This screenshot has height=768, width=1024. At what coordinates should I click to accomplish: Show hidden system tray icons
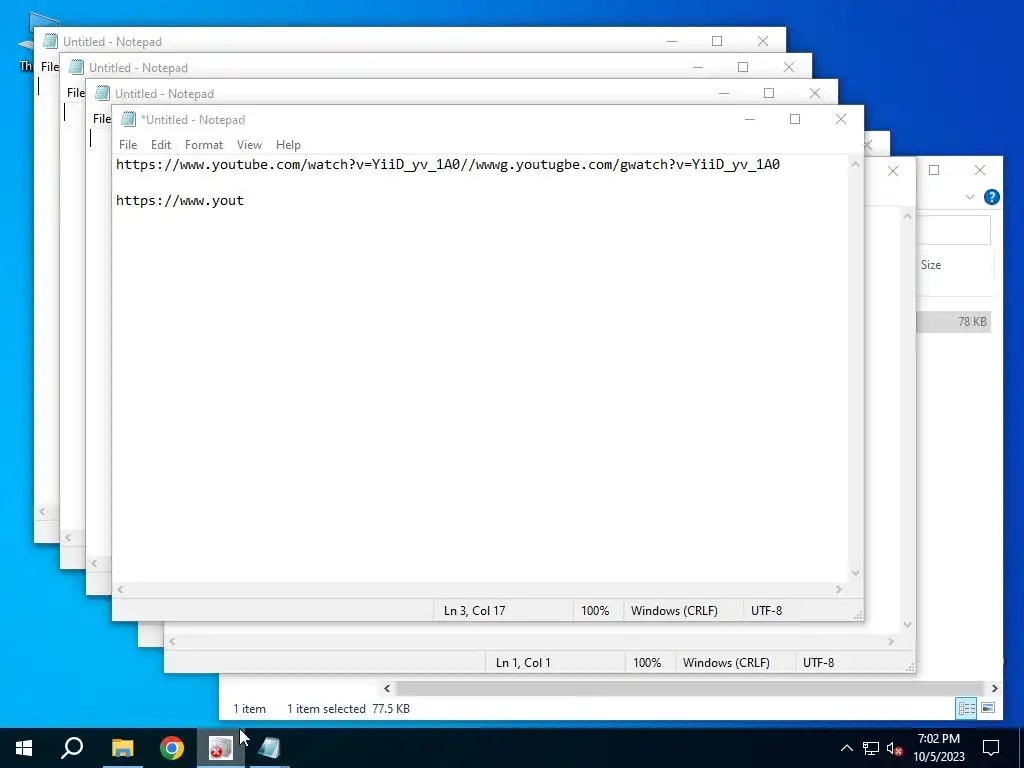point(846,748)
